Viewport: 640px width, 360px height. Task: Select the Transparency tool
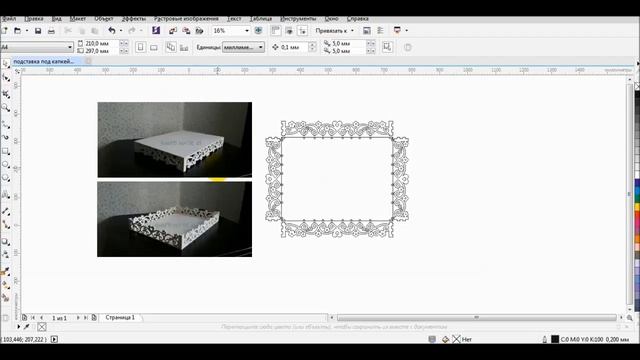pyautogui.click(x=6, y=254)
